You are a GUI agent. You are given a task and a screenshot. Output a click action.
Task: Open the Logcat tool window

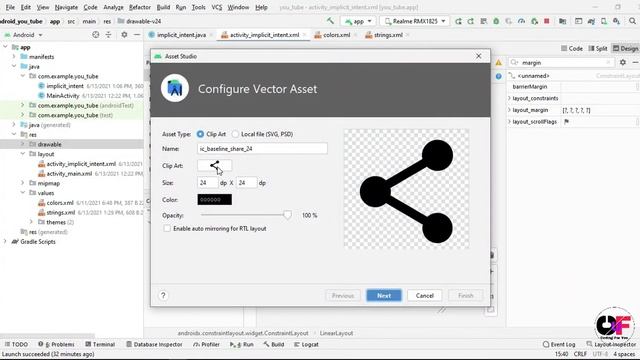click(306, 344)
